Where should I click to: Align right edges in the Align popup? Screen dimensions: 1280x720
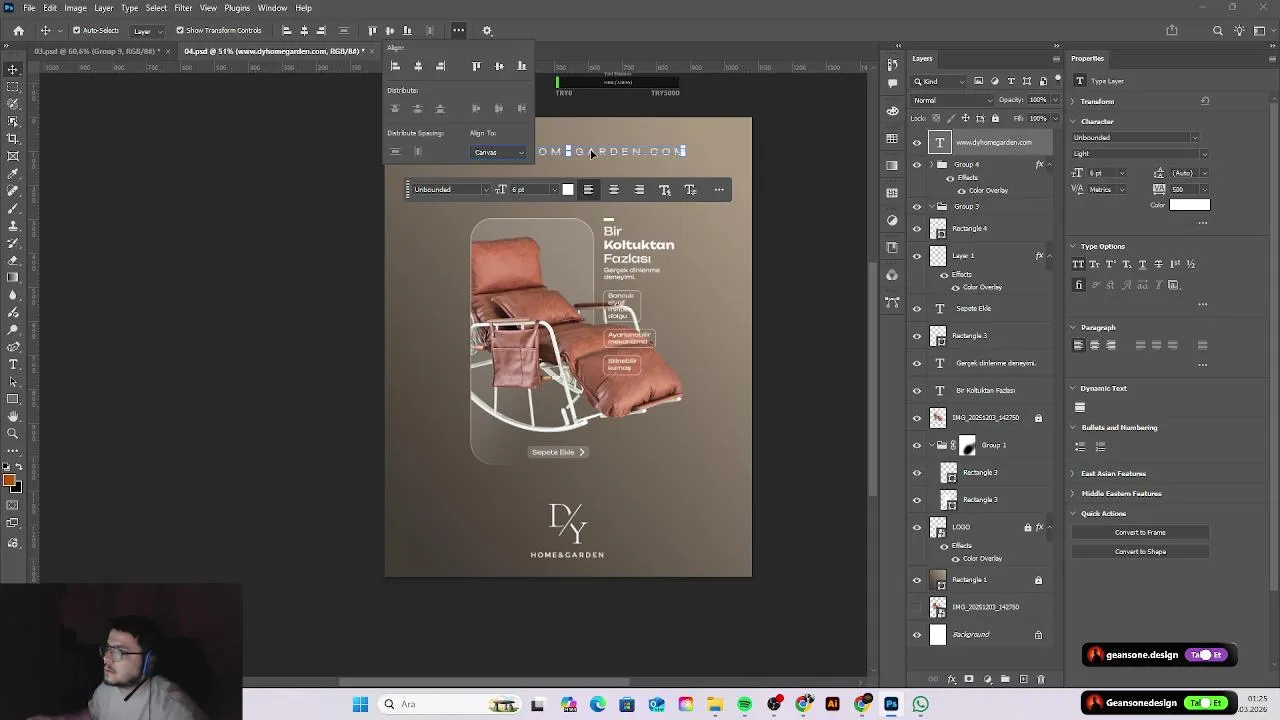[441, 66]
